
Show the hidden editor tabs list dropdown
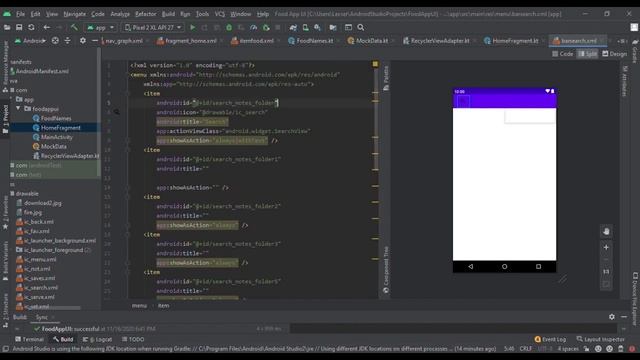coord(621,41)
